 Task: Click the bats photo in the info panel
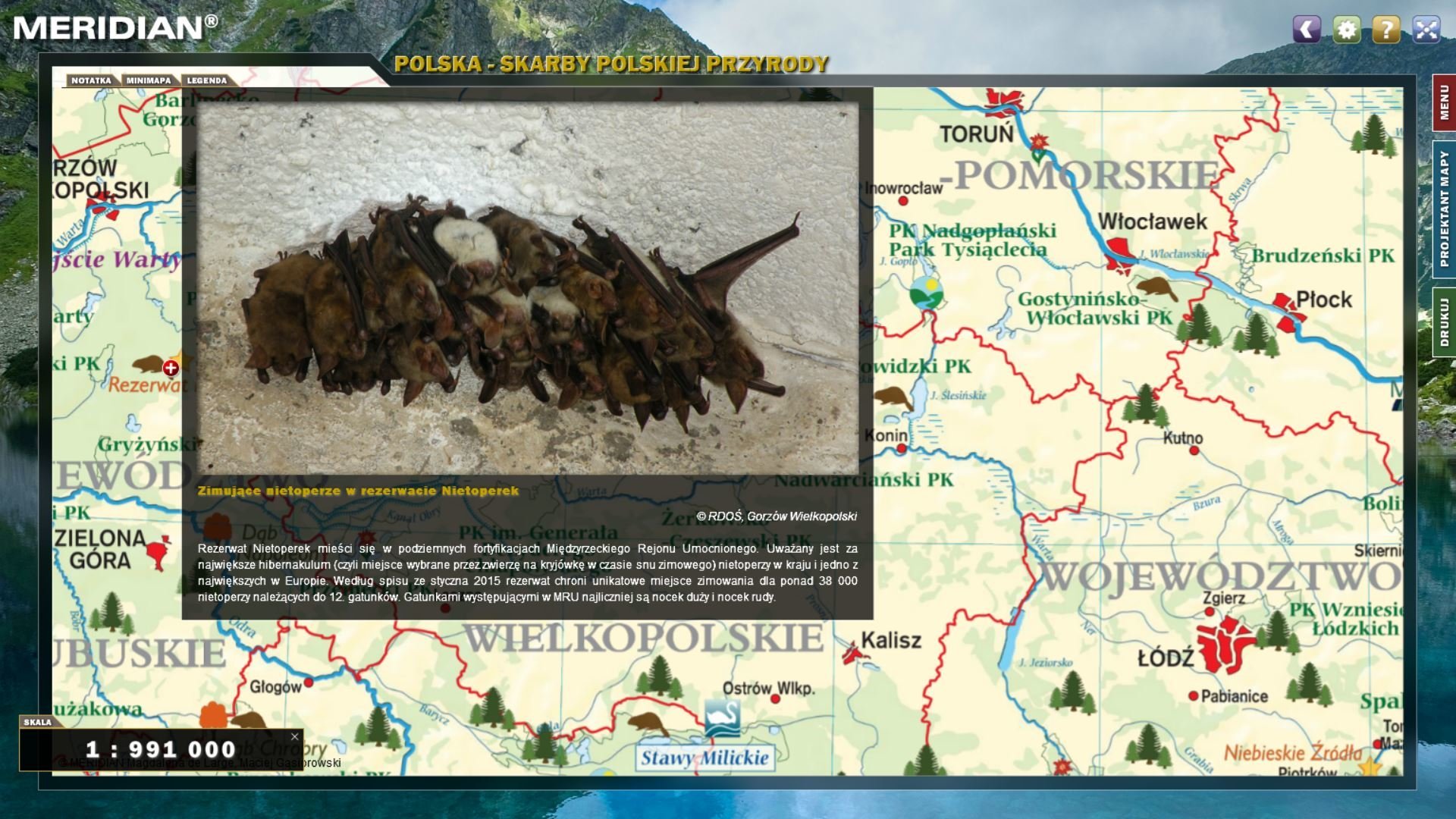click(528, 288)
